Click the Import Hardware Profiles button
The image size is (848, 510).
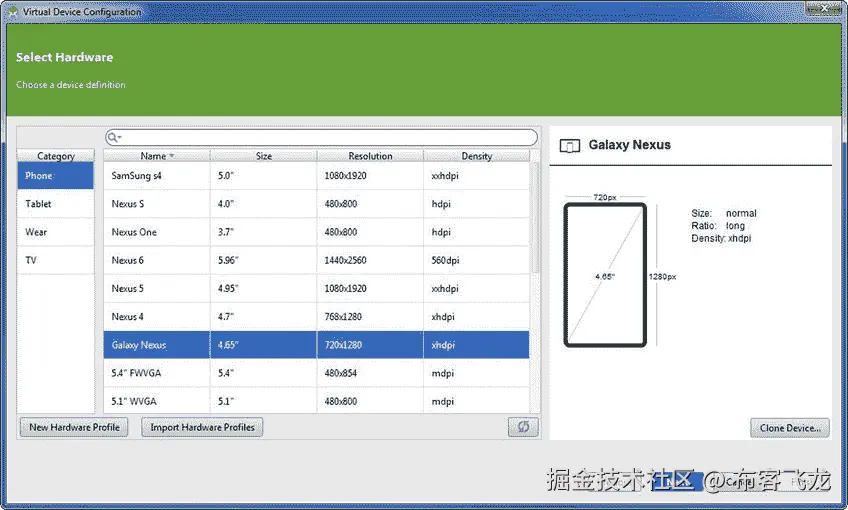coord(202,427)
